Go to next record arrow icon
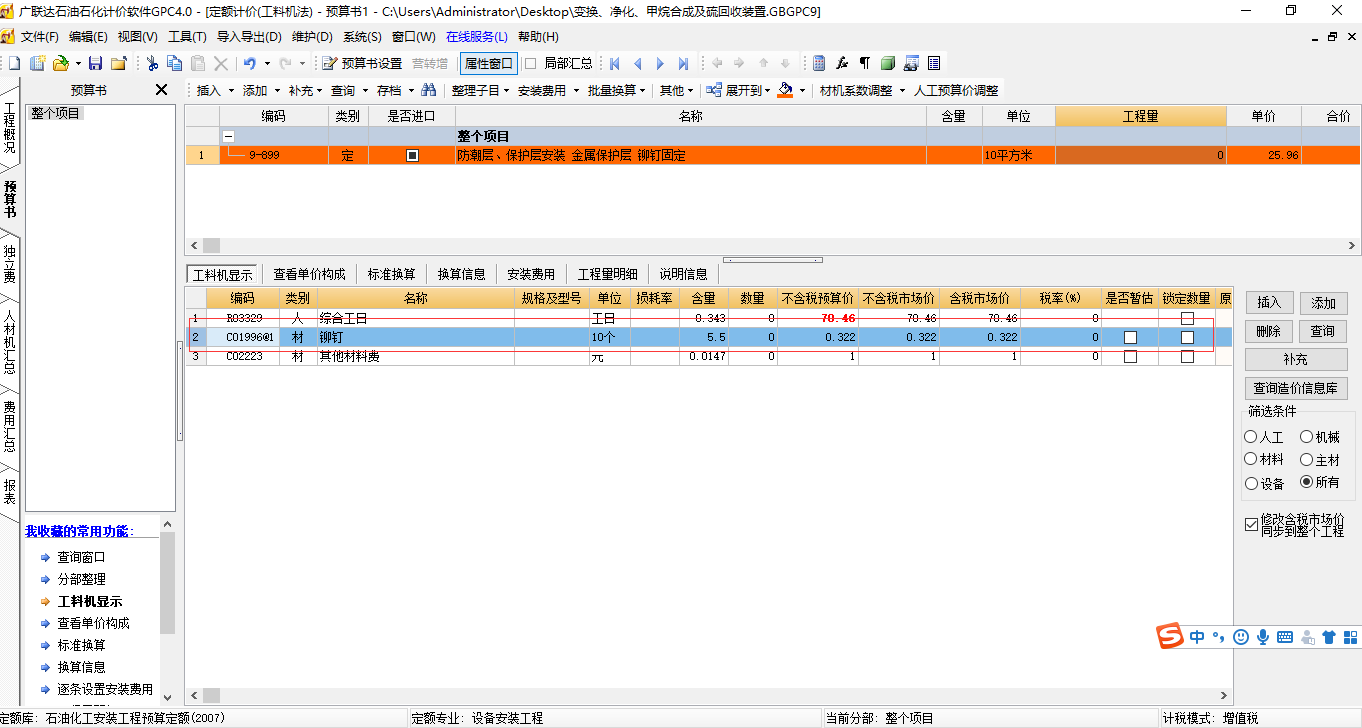Viewport: 1362px width, 728px height. (660, 63)
